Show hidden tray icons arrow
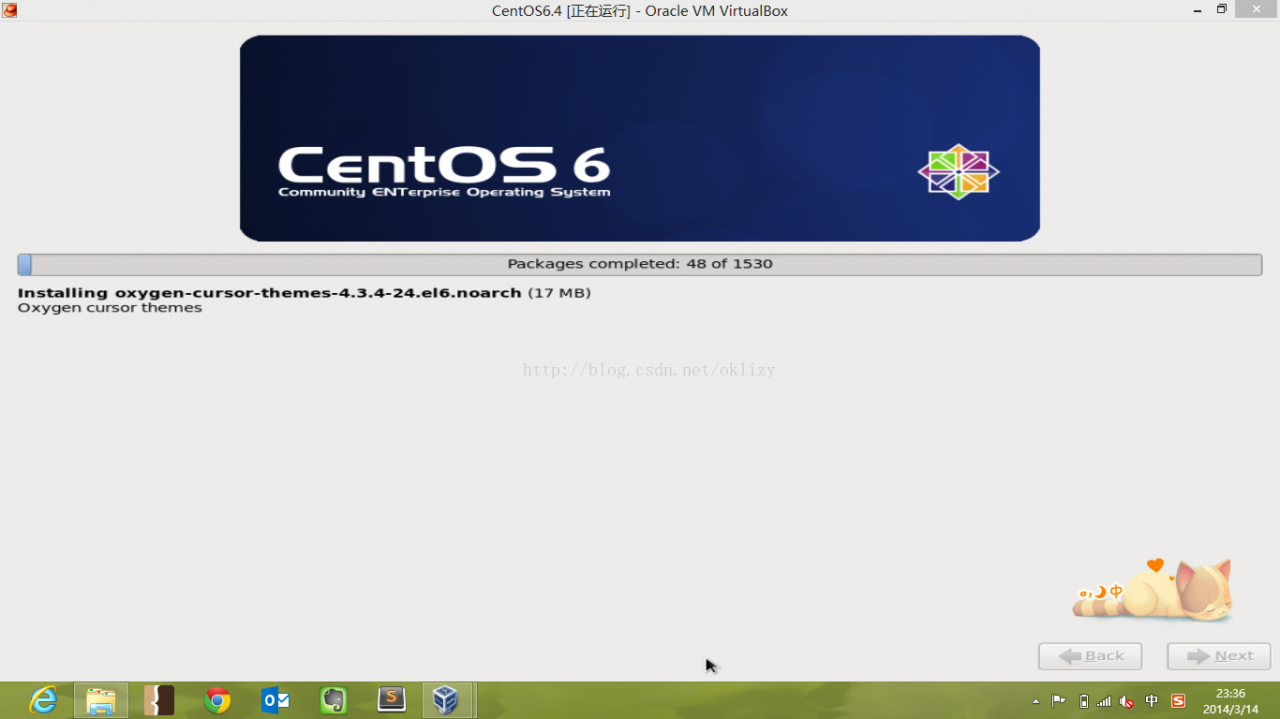Viewport: 1280px width, 719px height. coord(1035,702)
